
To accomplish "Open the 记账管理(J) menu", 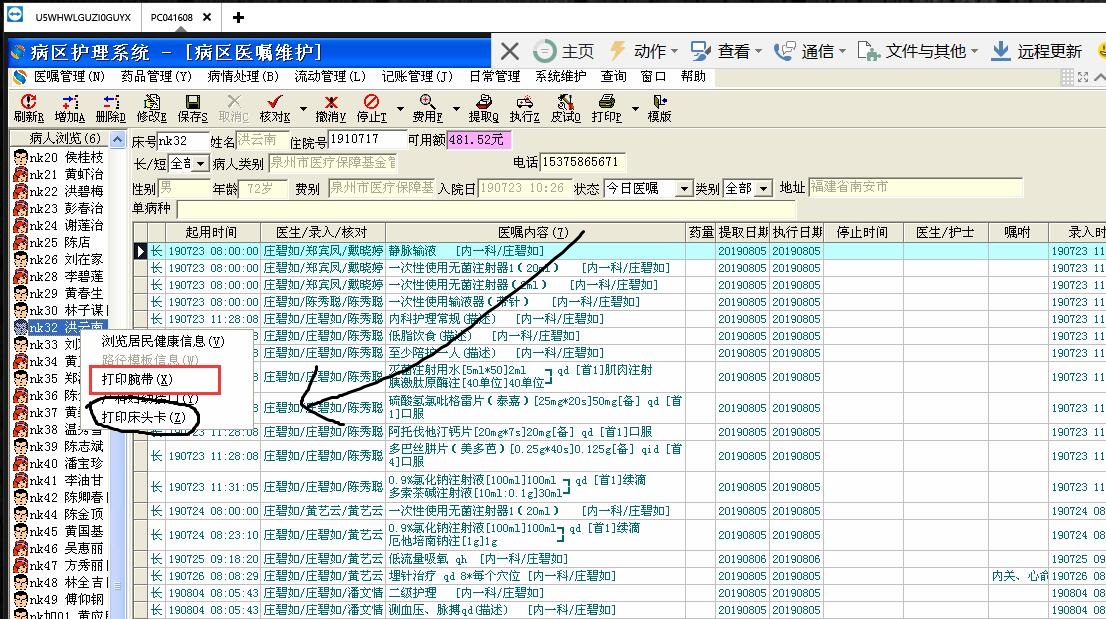I will [x=417, y=76].
